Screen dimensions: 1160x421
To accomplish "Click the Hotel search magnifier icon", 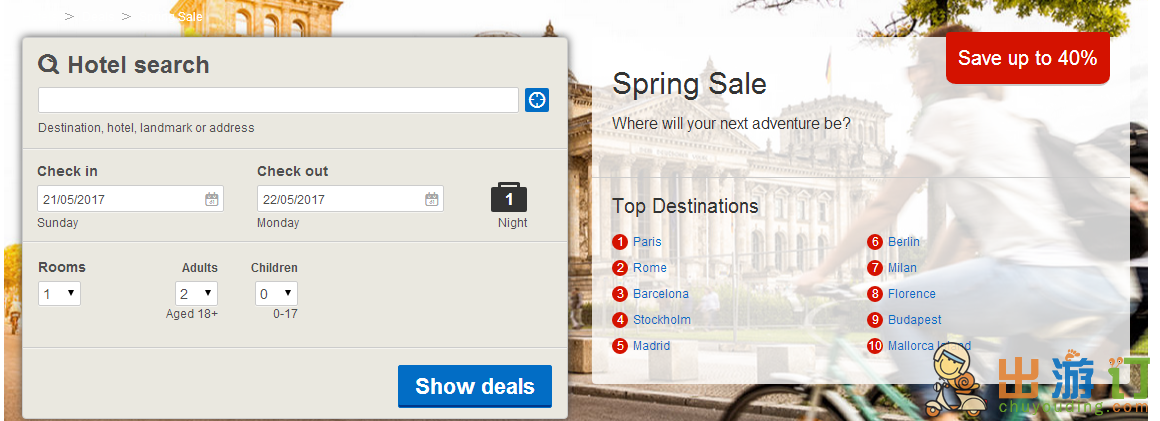I will coord(49,65).
